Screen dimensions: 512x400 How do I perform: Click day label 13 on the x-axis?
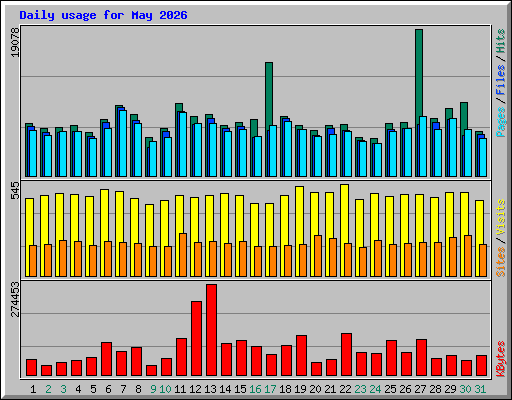click(x=210, y=389)
